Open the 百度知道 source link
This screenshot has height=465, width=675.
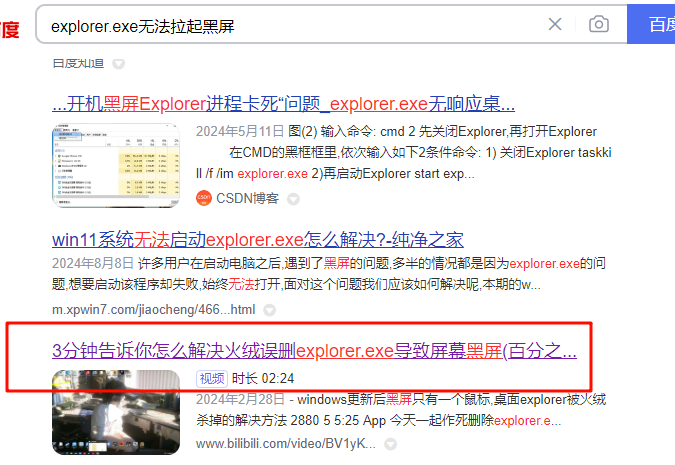coord(78,64)
